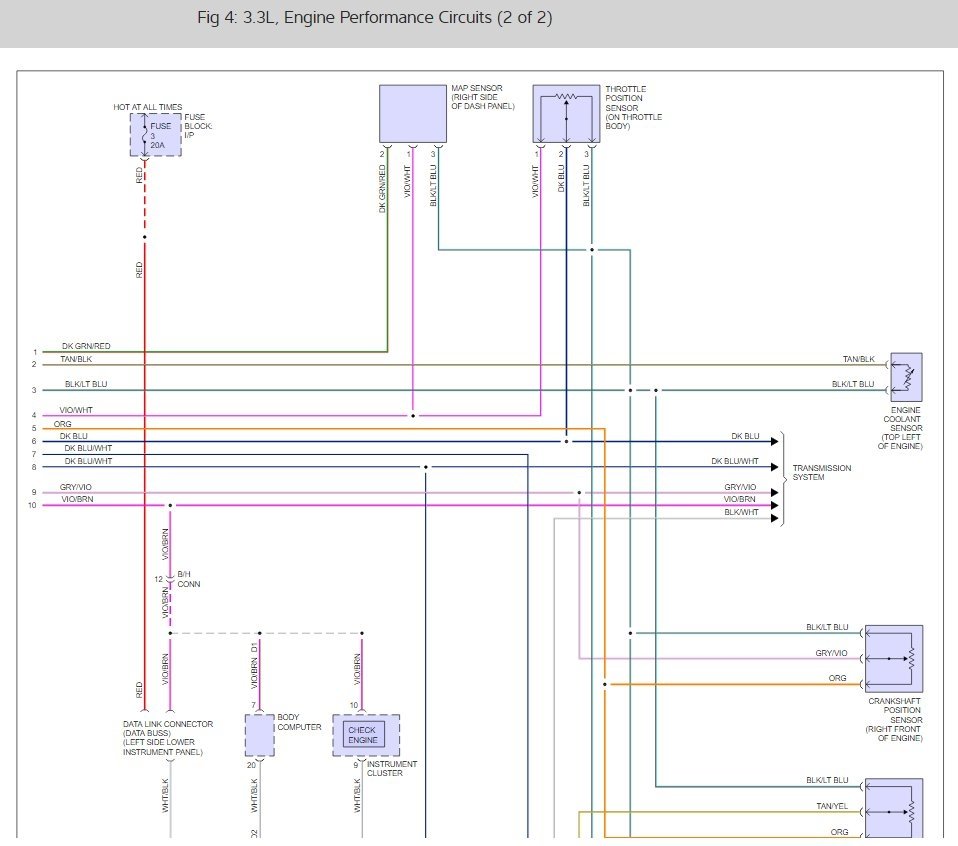Screen dimensions: 958x846
Task: Click wire number 2 label 'TAN/BLK'
Action: (76, 359)
